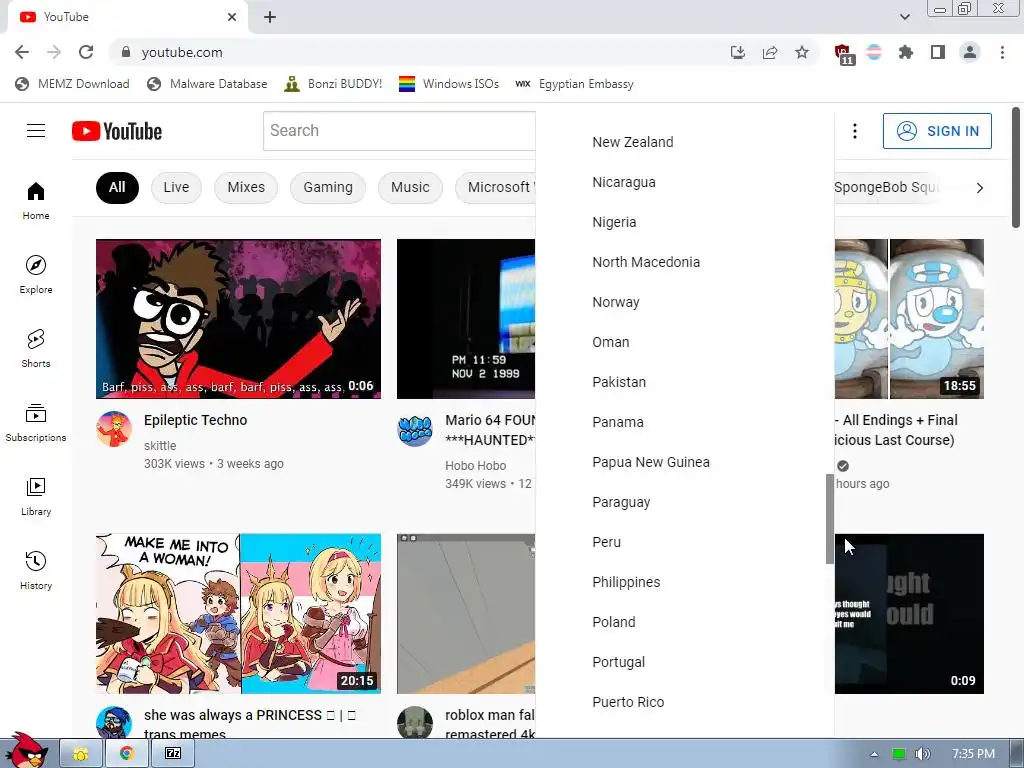Open Explore in the sidebar
The image size is (1024, 768).
pyautogui.click(x=36, y=274)
